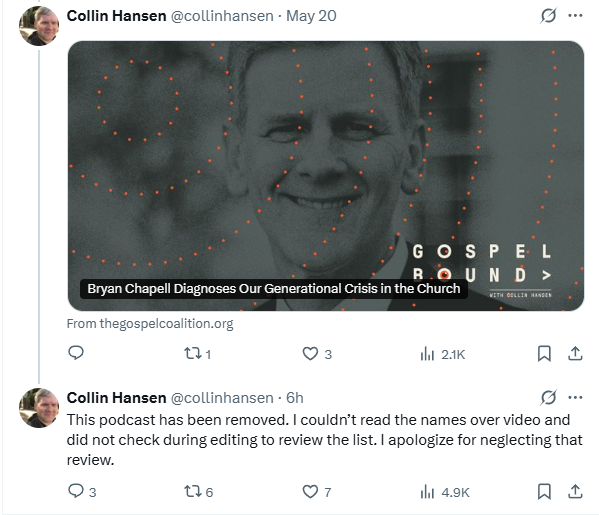Like the May 20 tweet with 3 likes
This screenshot has width=599, height=515.
317,354
